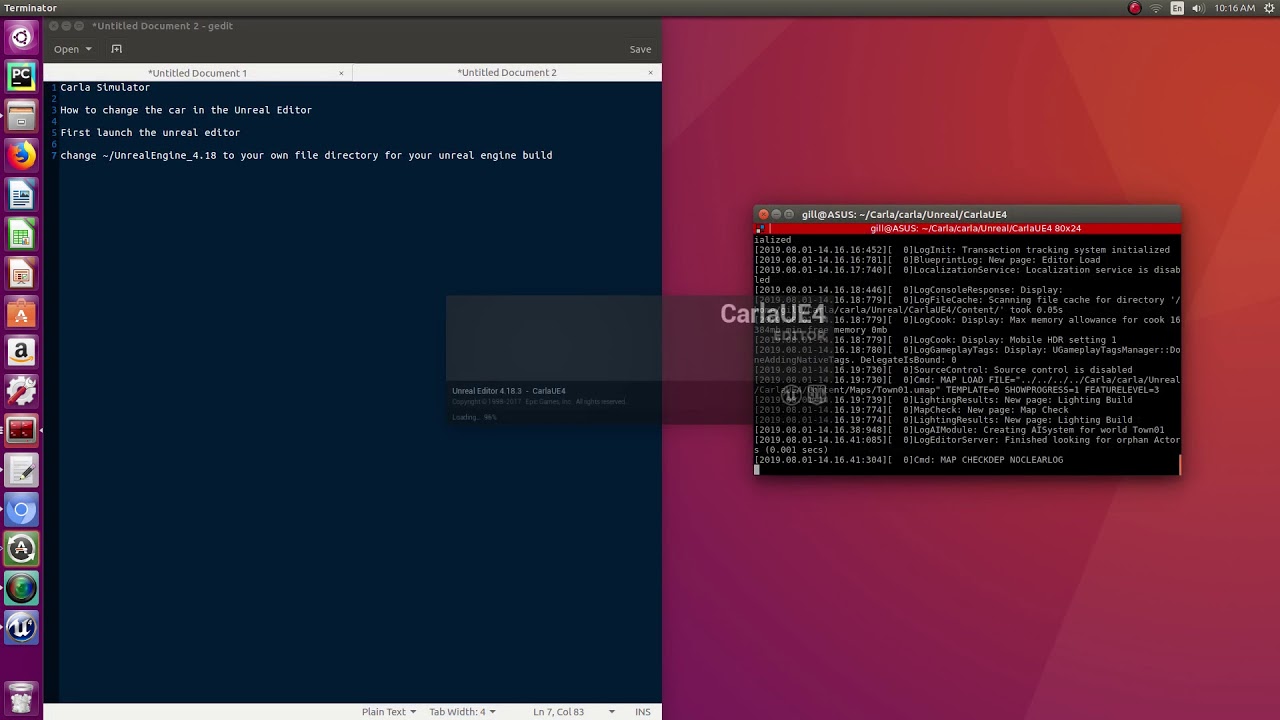Open the En keyboard layout indicator

click(1177, 8)
